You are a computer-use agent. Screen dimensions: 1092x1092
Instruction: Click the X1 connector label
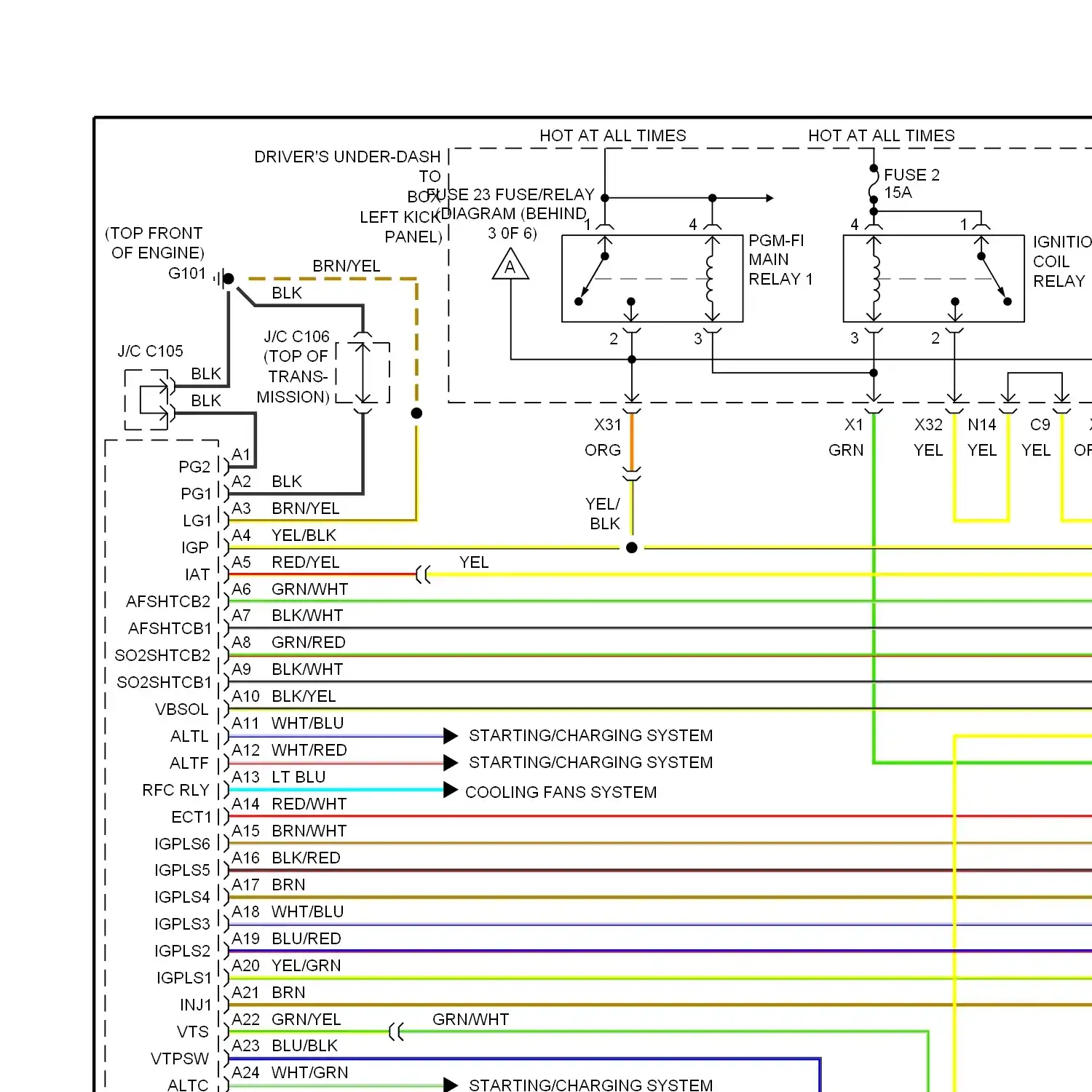[x=854, y=424]
